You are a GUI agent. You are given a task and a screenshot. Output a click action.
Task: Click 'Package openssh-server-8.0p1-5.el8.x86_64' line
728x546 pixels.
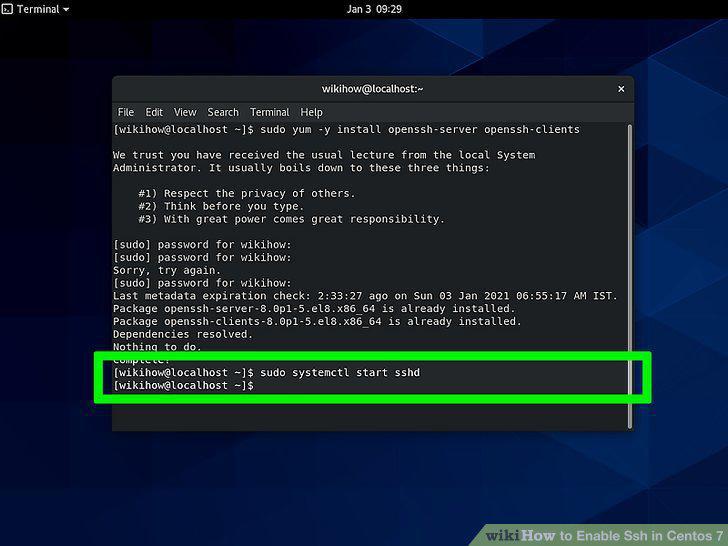[314, 309]
